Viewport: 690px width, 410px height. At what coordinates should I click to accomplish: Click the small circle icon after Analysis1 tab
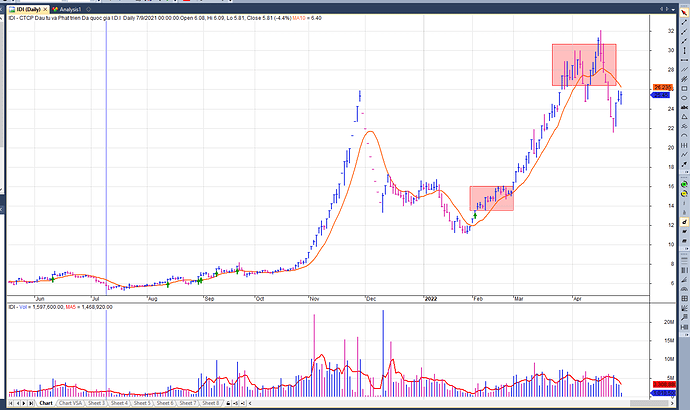(90, 8)
